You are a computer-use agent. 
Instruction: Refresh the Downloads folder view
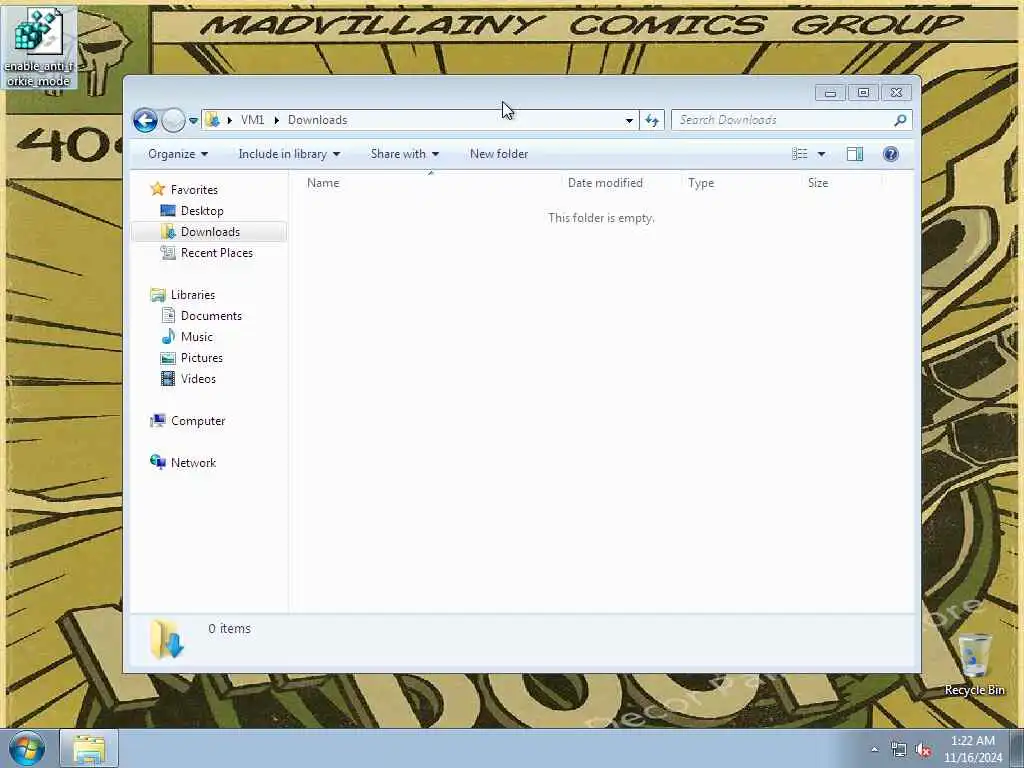pos(652,120)
